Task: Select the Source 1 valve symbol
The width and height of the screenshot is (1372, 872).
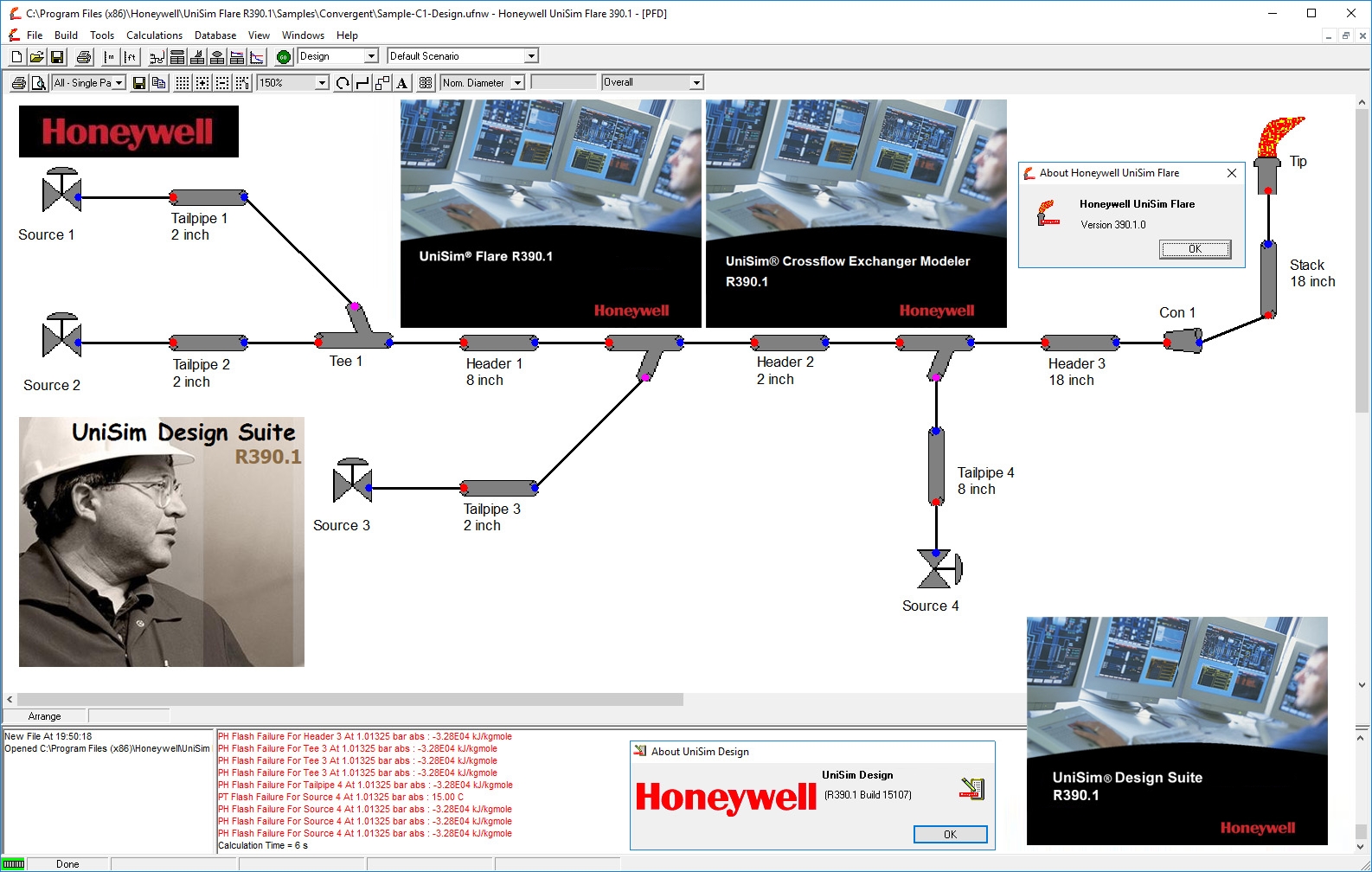Action: [x=61, y=190]
